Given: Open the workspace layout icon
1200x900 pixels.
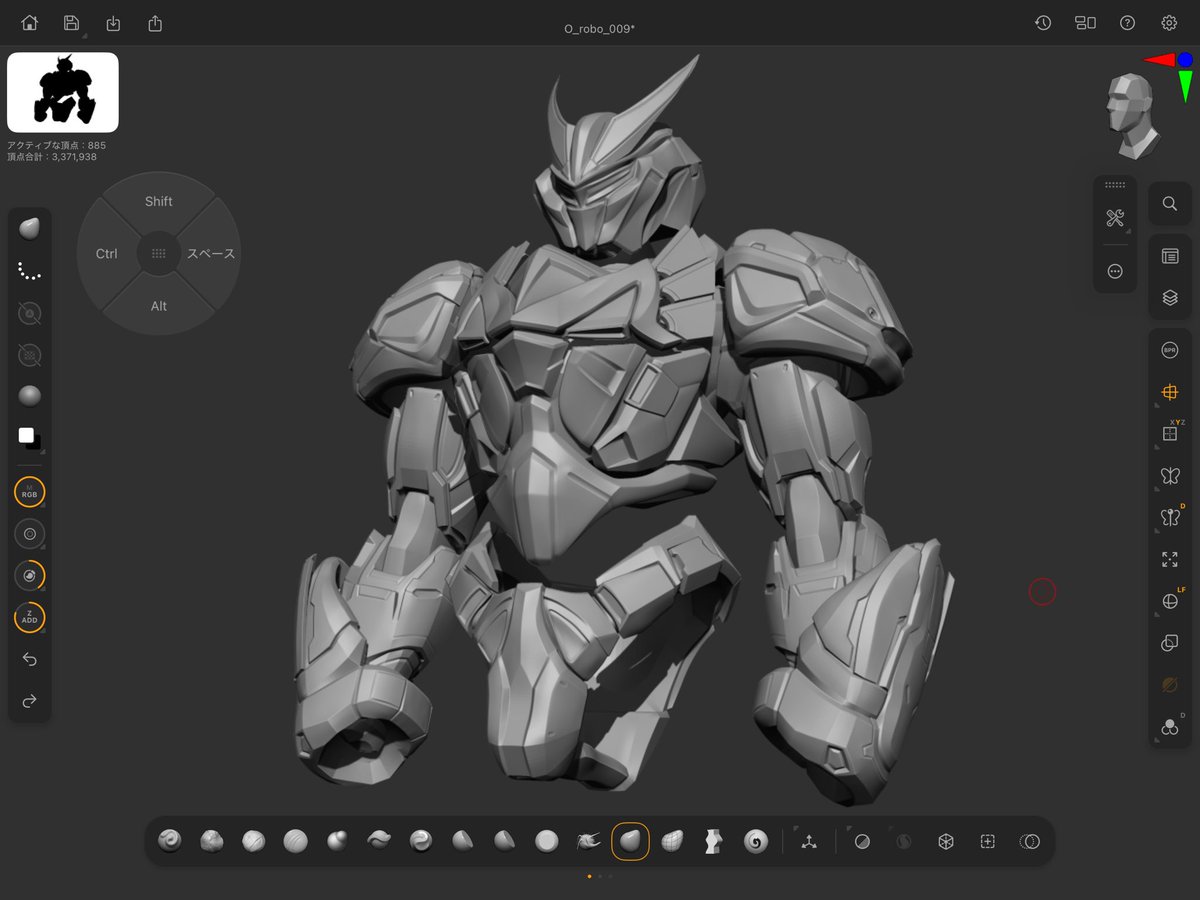Looking at the screenshot, I should coord(1085,23).
